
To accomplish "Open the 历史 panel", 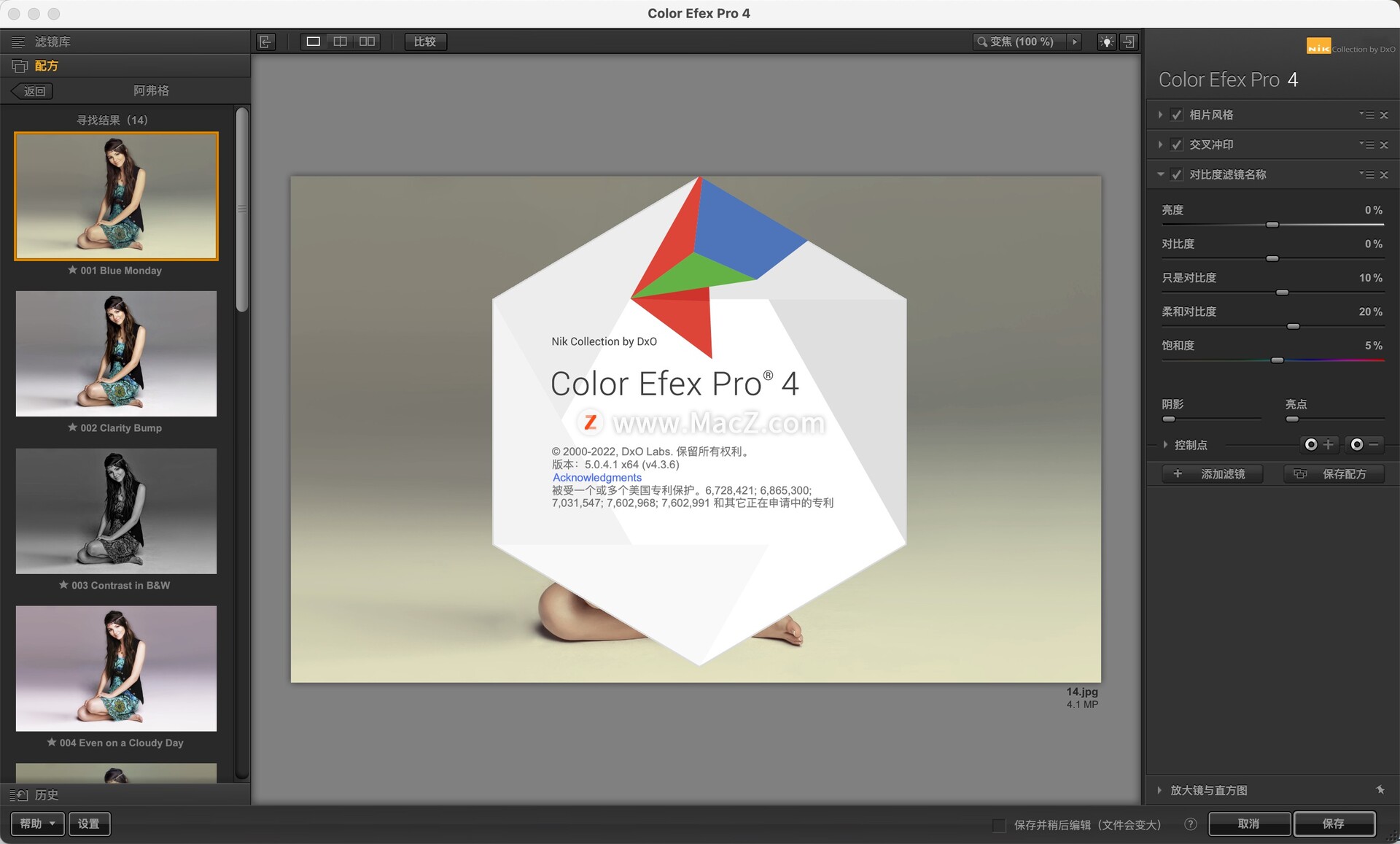I will [x=46, y=795].
